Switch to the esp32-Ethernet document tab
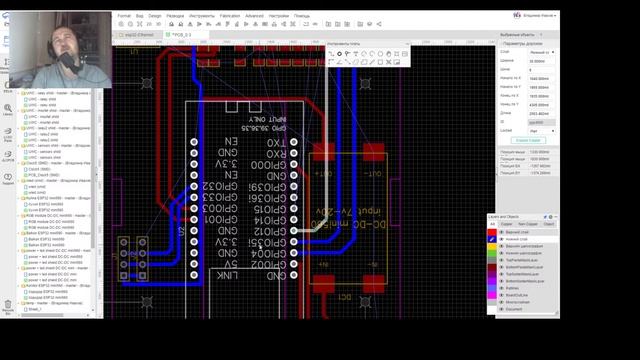 (x=137, y=35)
